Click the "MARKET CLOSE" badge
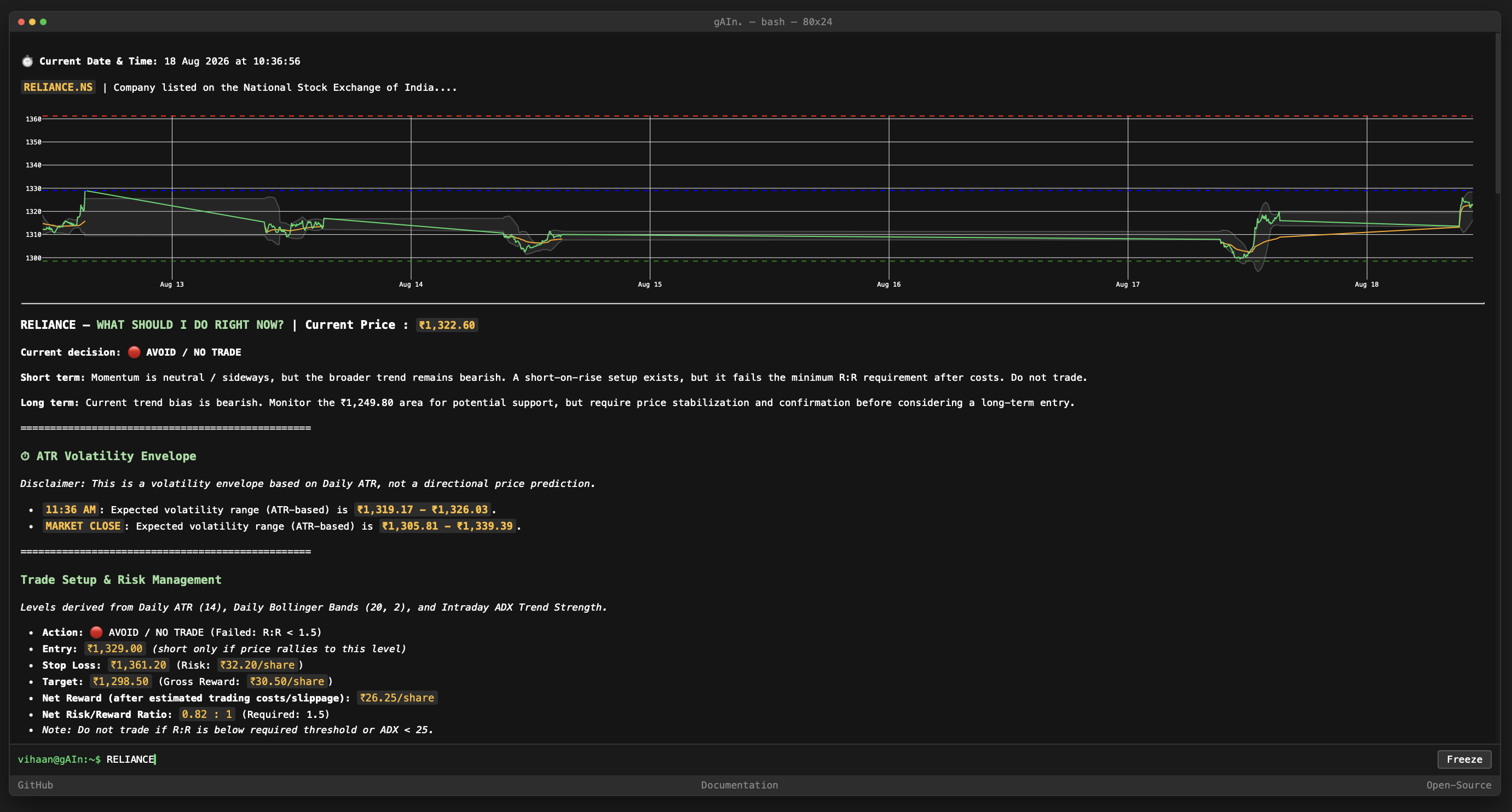Screen dimensions: 1512x812 click(x=83, y=526)
